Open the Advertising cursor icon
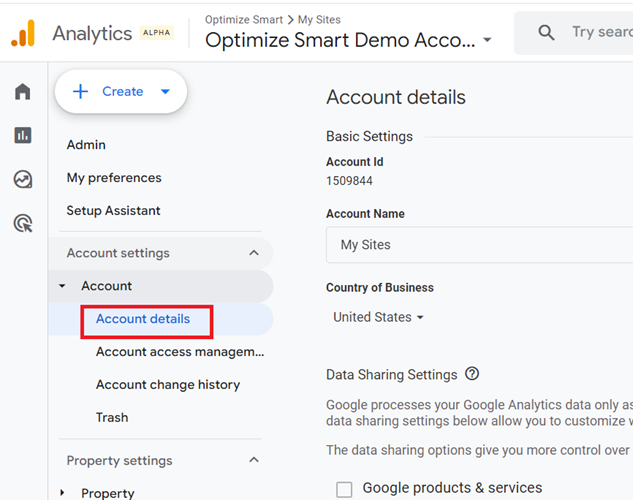This screenshot has height=500, width=633. tap(23, 223)
